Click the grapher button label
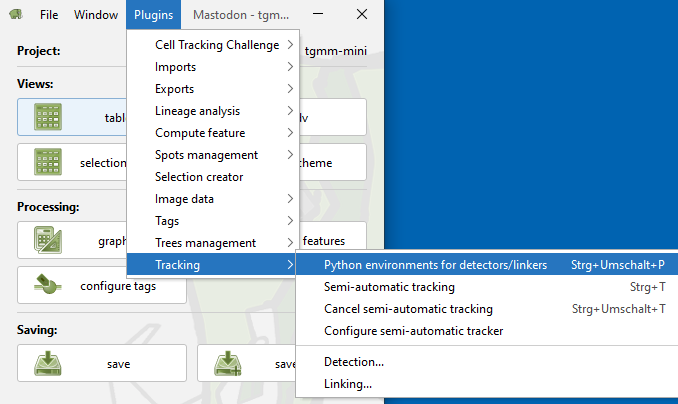This screenshot has width=678, height=404. pos(112,241)
